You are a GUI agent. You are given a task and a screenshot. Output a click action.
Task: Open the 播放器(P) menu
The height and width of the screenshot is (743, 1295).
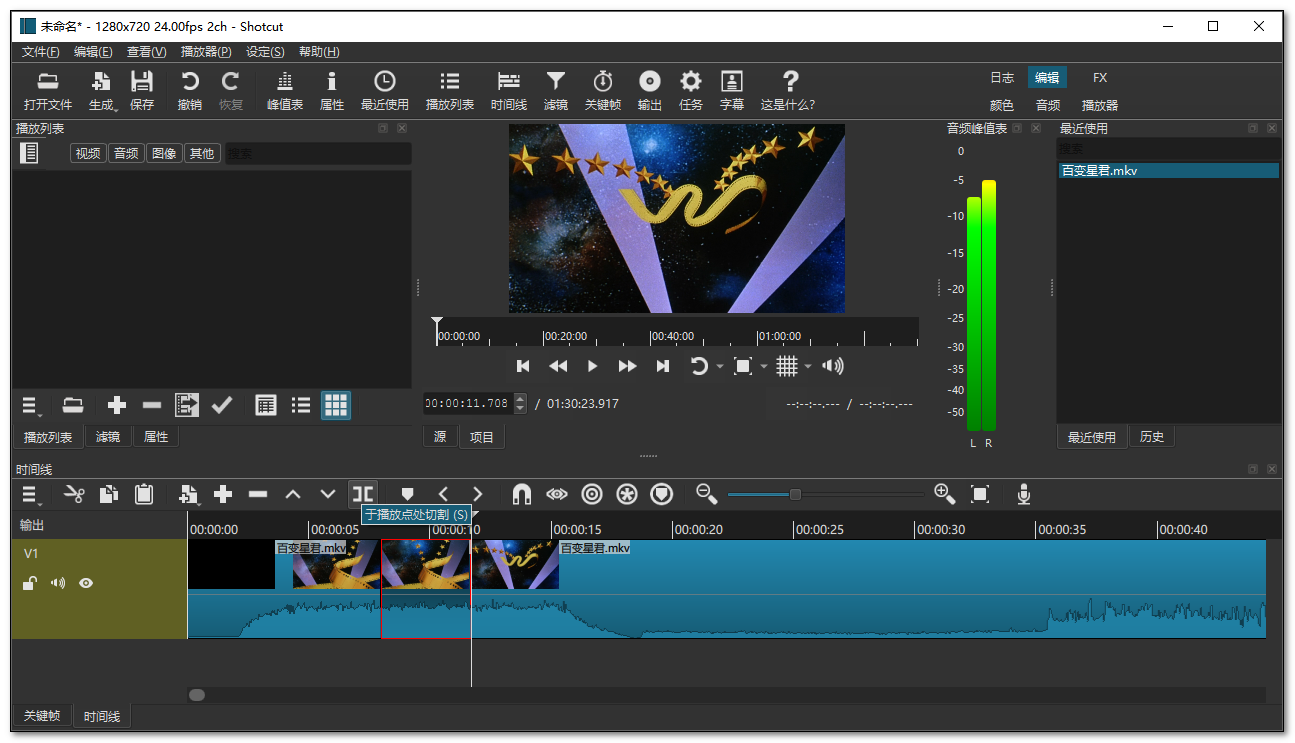206,52
